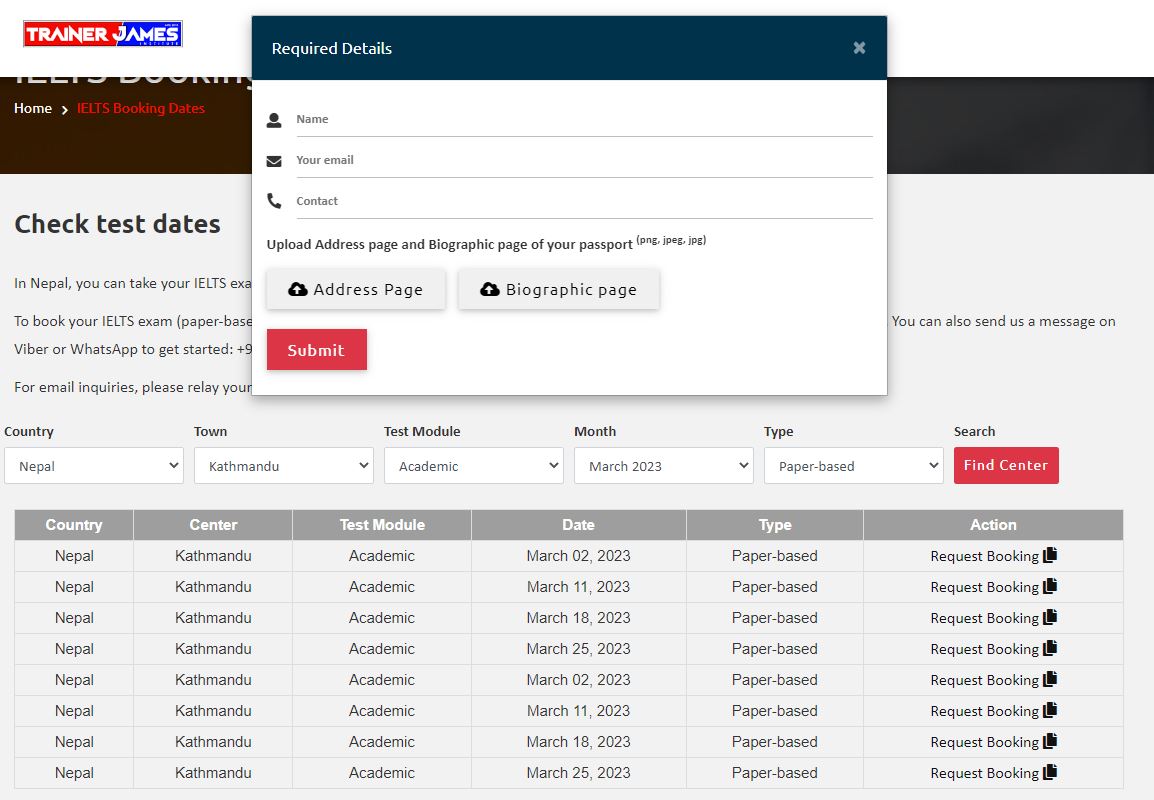Click the copy icon in first Request Booking row

click(1050, 555)
